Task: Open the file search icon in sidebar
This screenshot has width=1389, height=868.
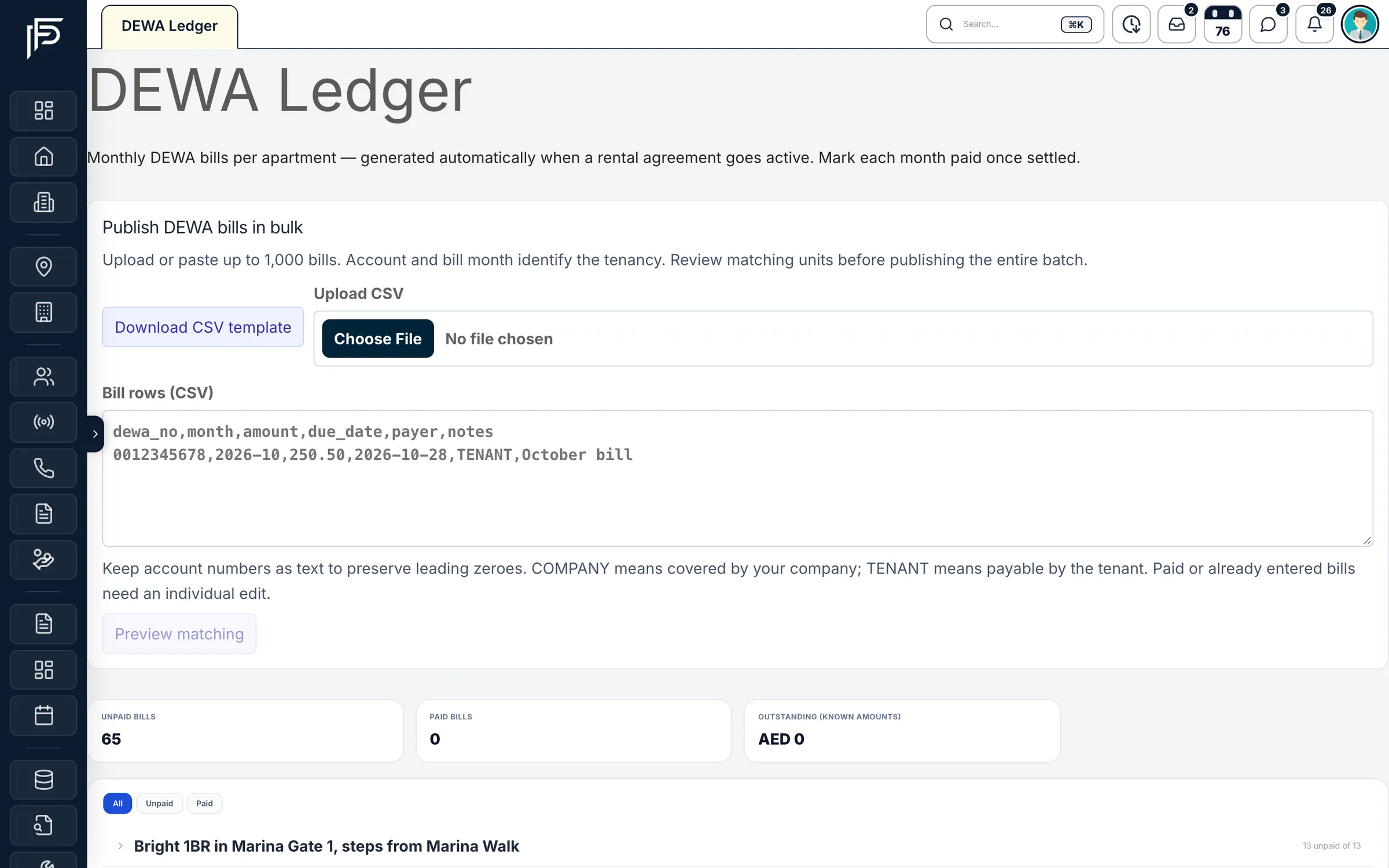Action: point(43,825)
